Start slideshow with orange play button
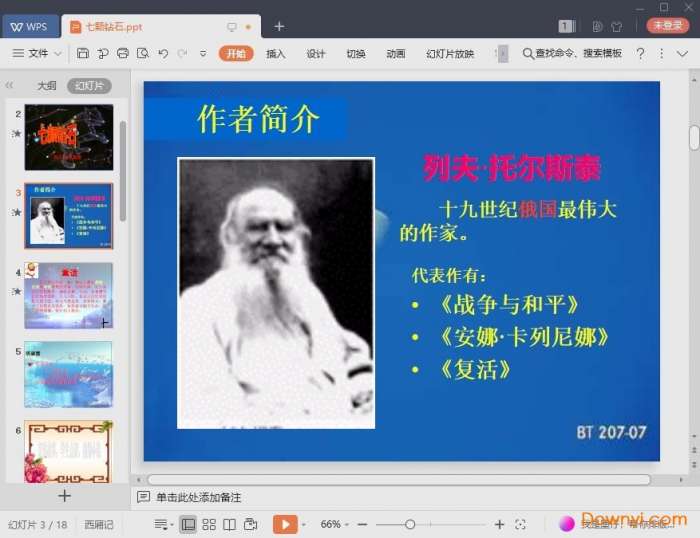Image resolution: width=700 pixels, height=538 pixels. pyautogui.click(x=285, y=524)
